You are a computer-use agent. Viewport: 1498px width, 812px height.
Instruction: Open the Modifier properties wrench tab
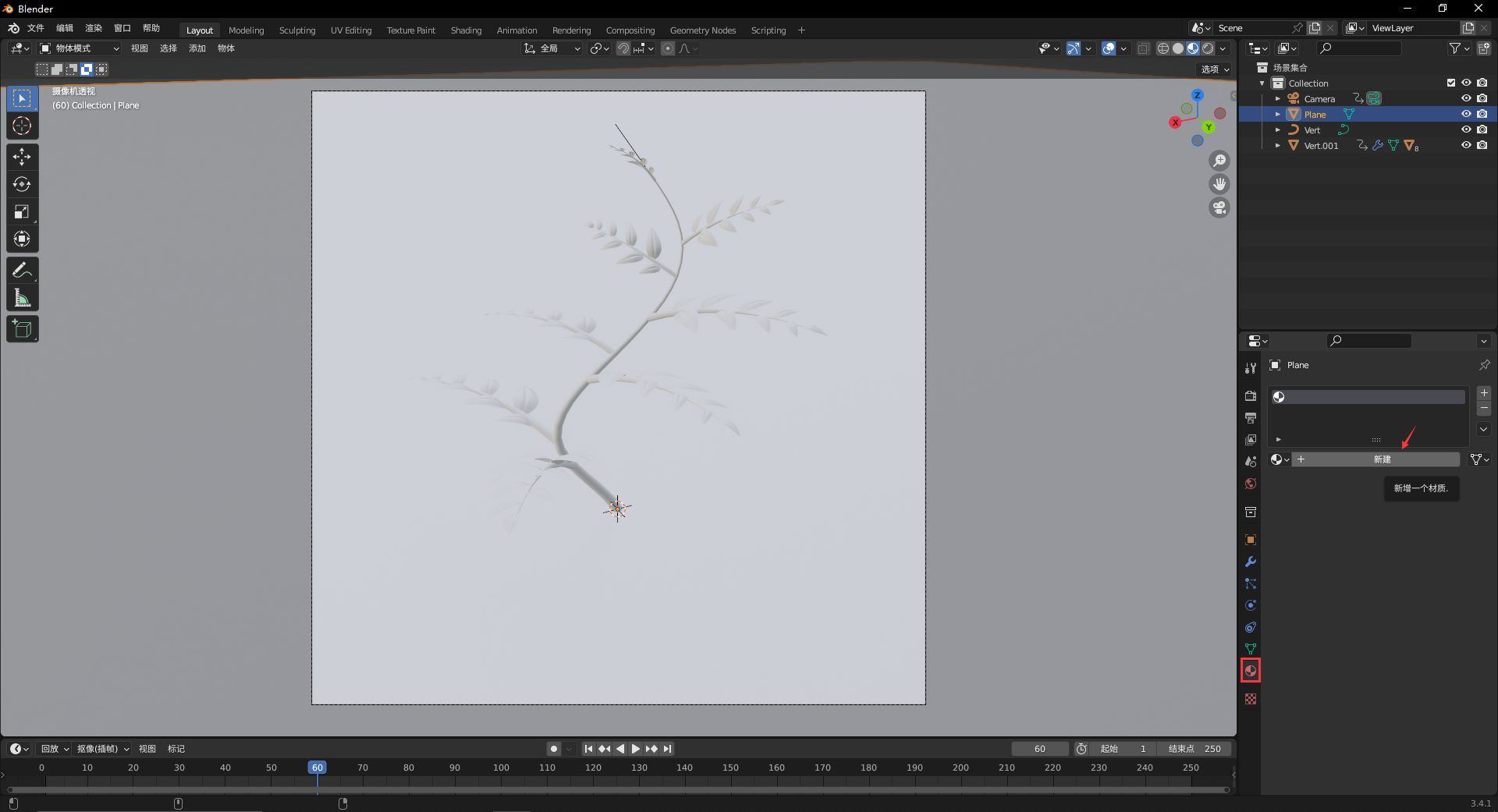[x=1251, y=562]
